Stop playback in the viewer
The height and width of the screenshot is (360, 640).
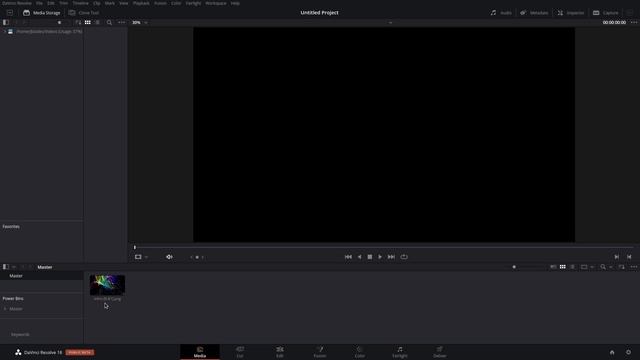370,257
